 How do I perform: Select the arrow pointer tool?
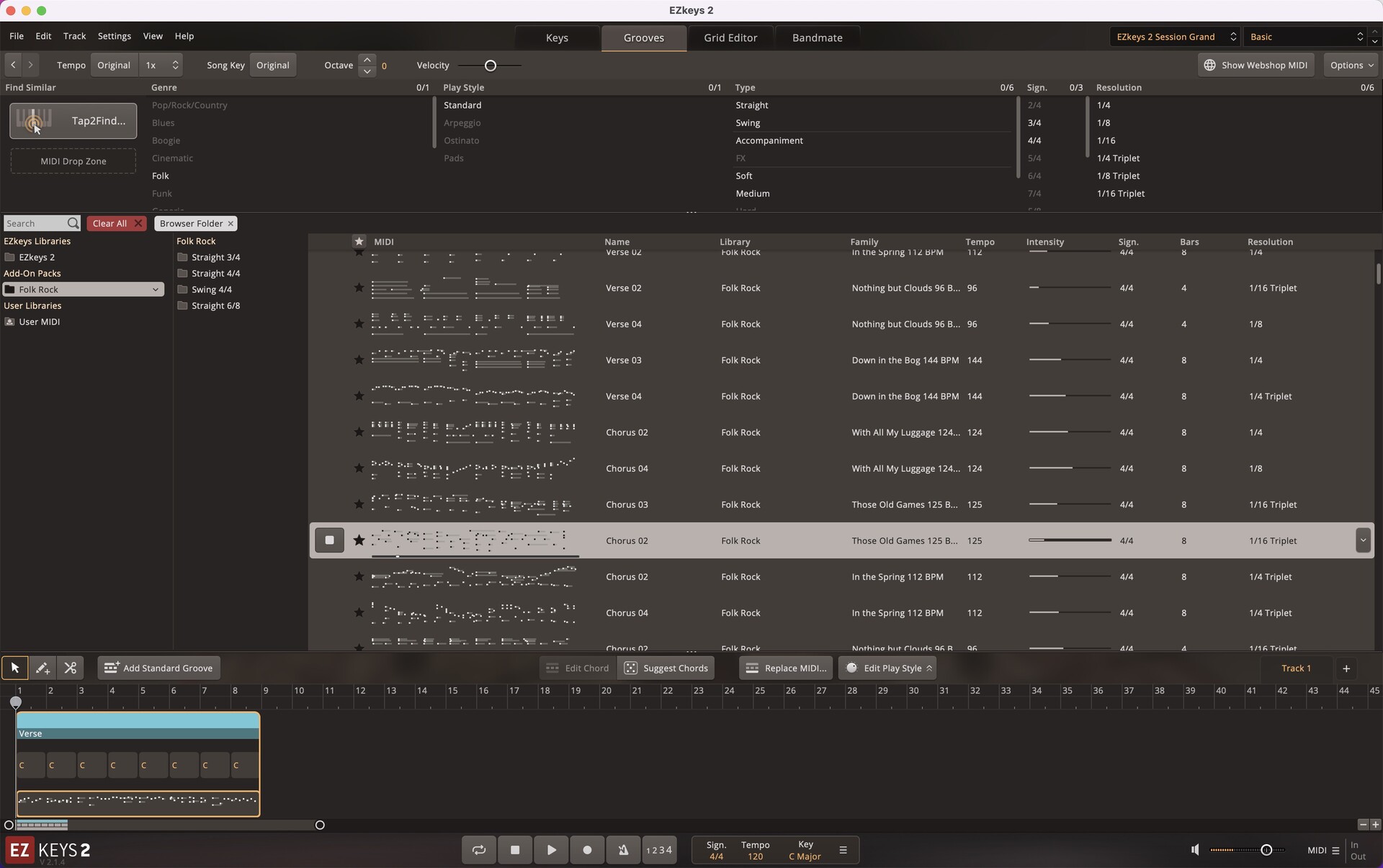coord(15,668)
